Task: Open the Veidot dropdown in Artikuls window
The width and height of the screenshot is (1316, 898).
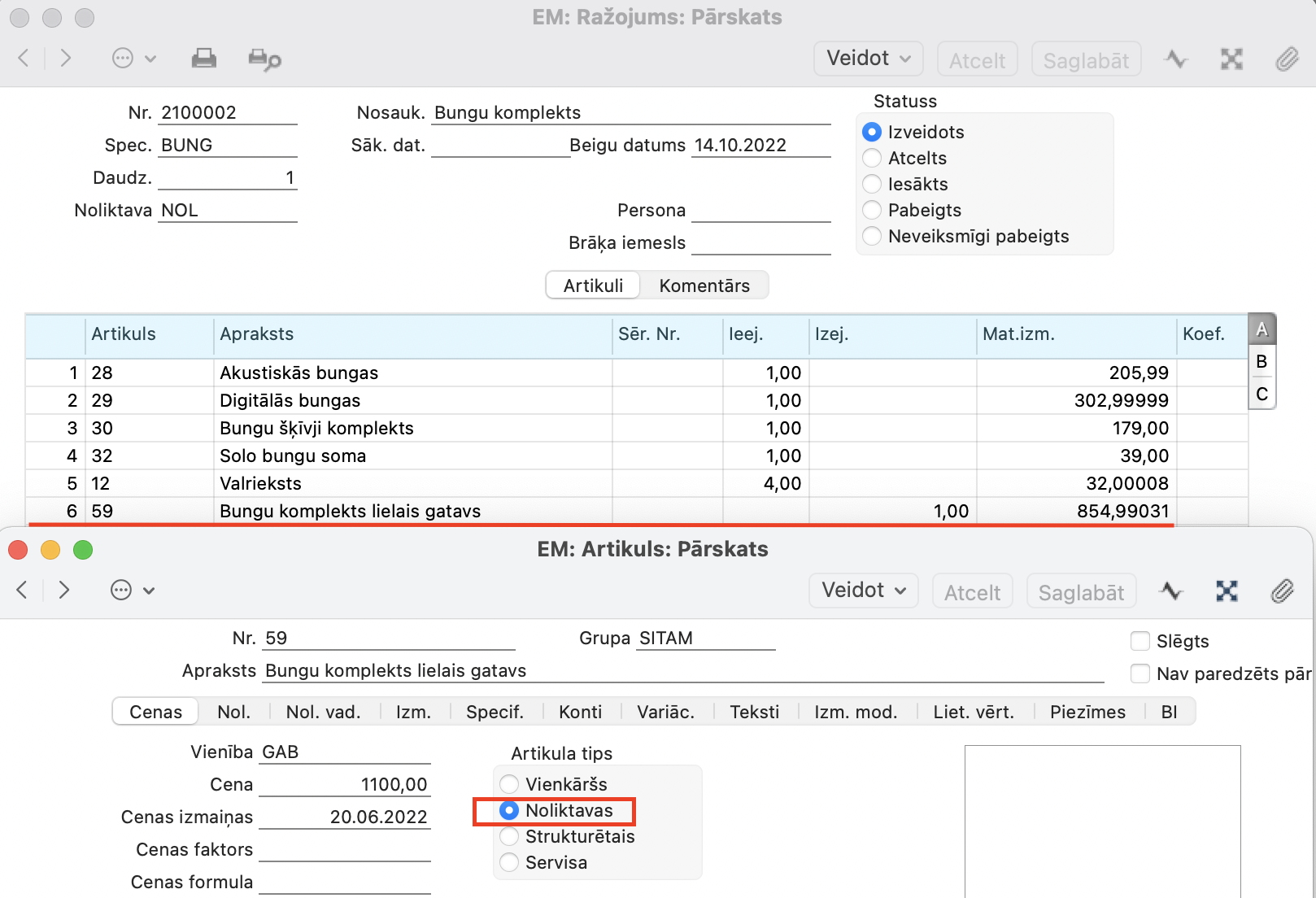Action: click(x=863, y=591)
